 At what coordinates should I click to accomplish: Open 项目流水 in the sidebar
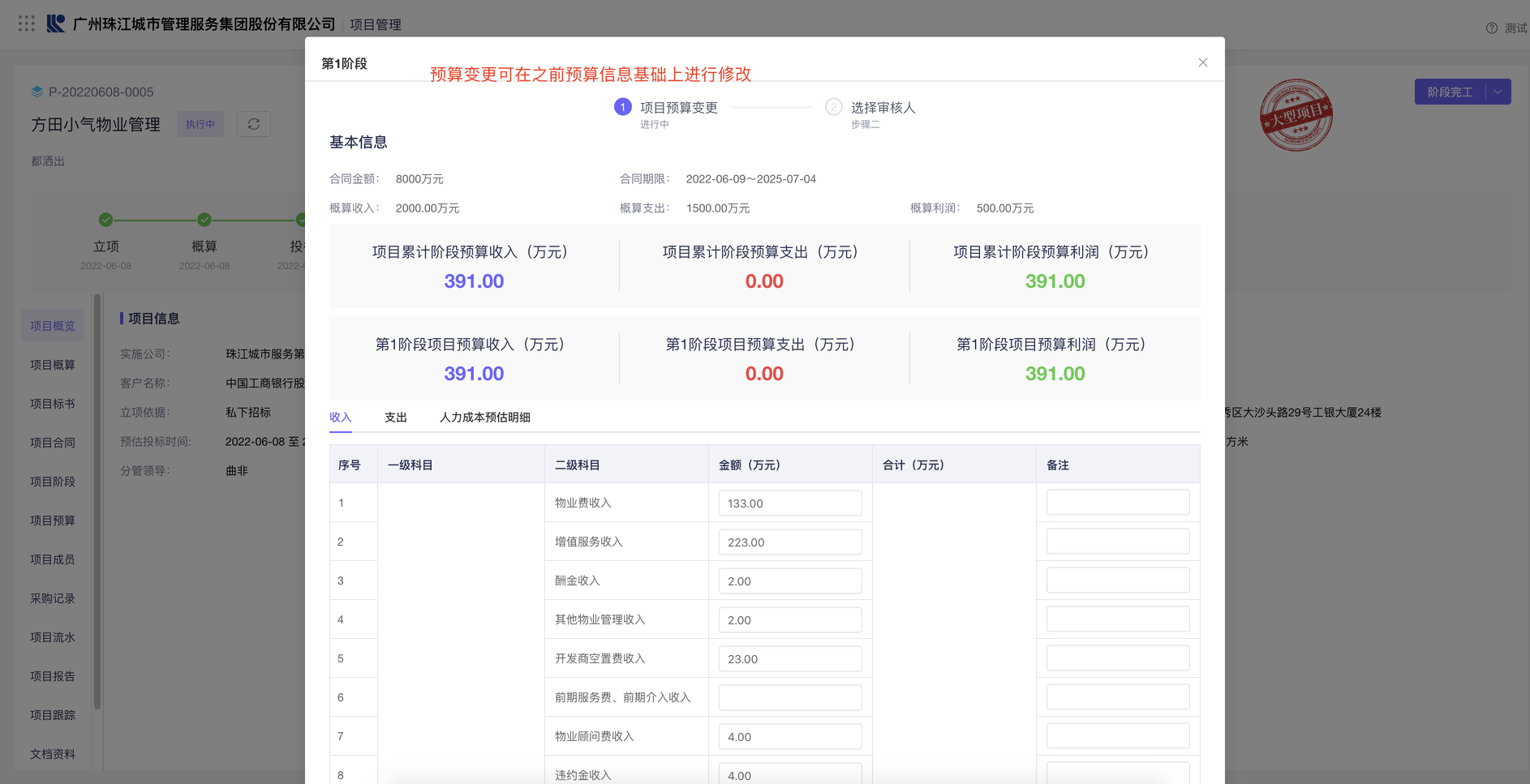click(x=53, y=636)
